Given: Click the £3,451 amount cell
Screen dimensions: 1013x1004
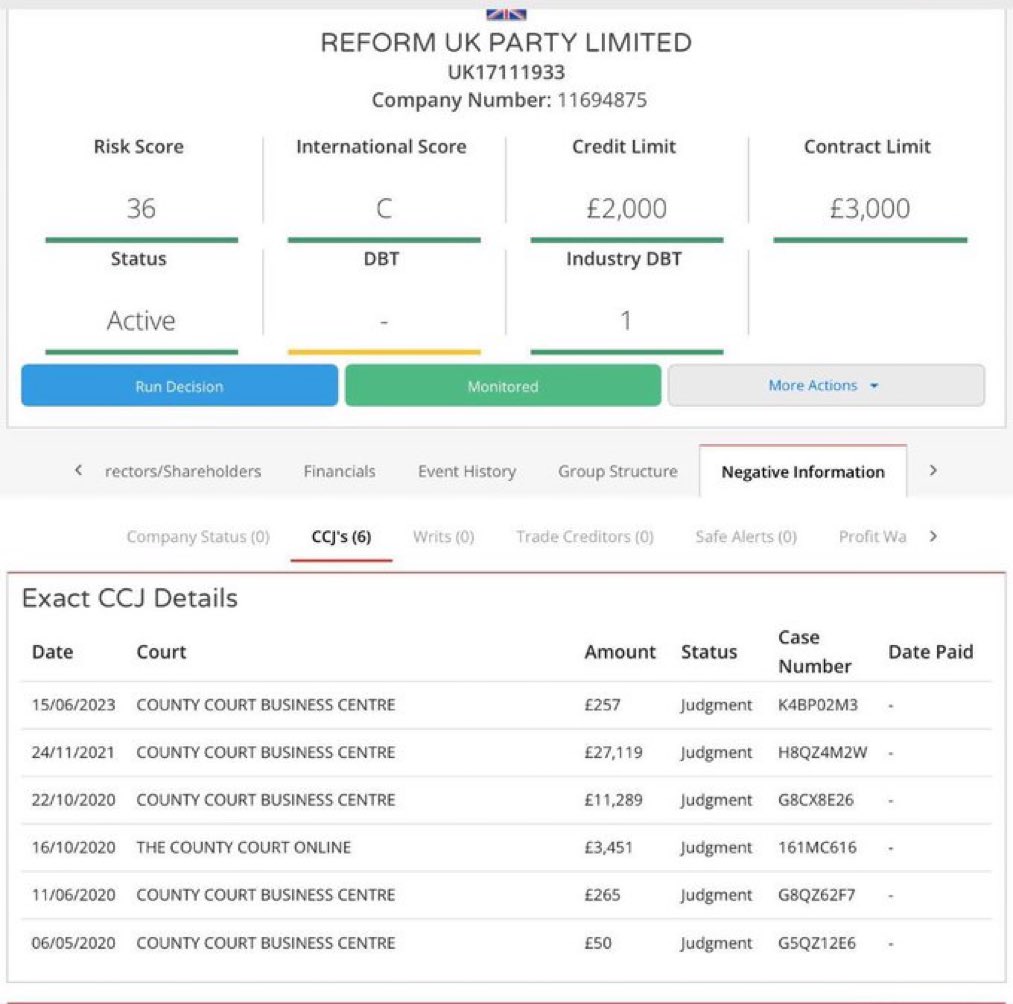Looking at the screenshot, I should click(x=608, y=848).
